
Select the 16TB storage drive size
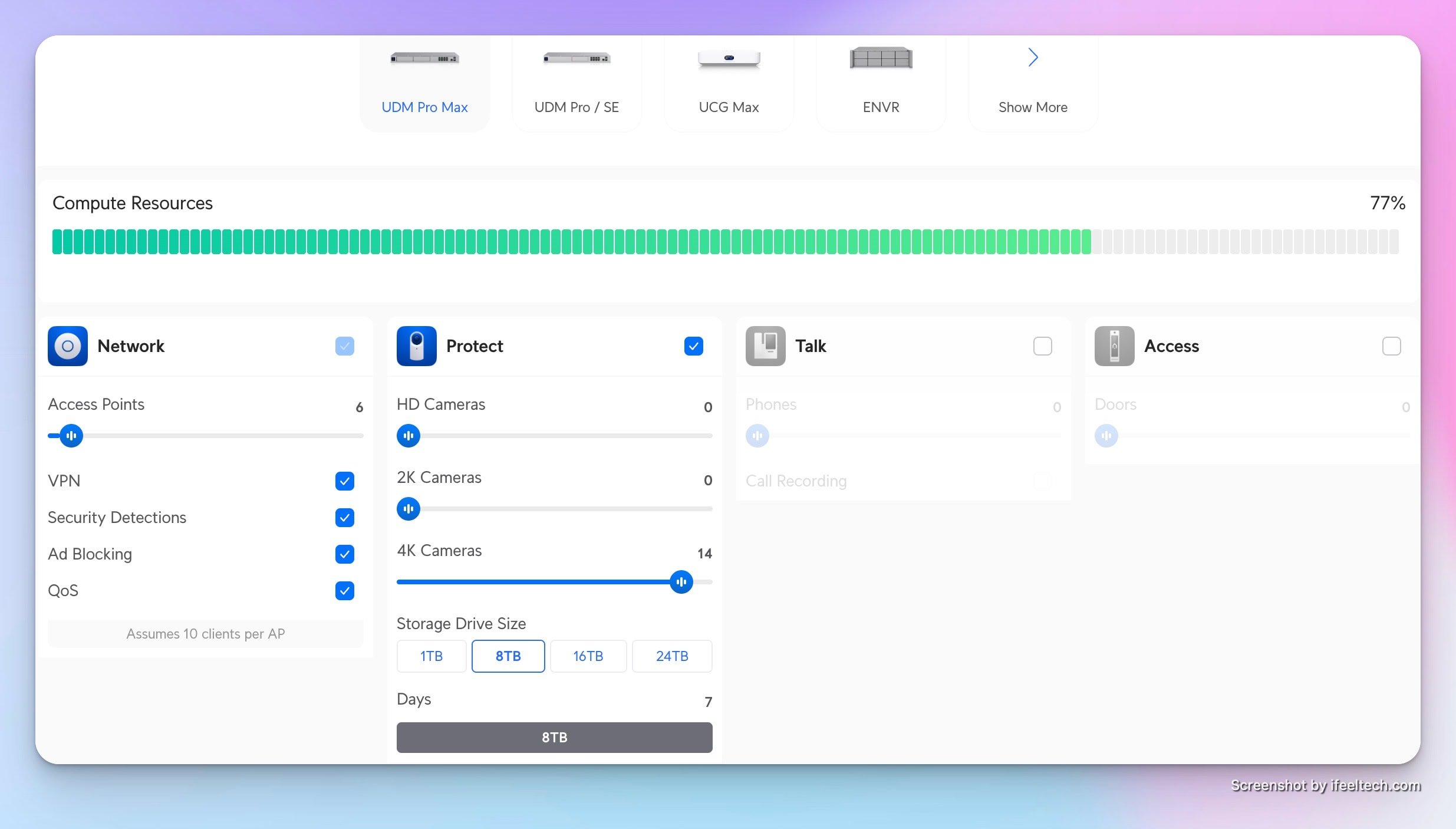[588, 656]
